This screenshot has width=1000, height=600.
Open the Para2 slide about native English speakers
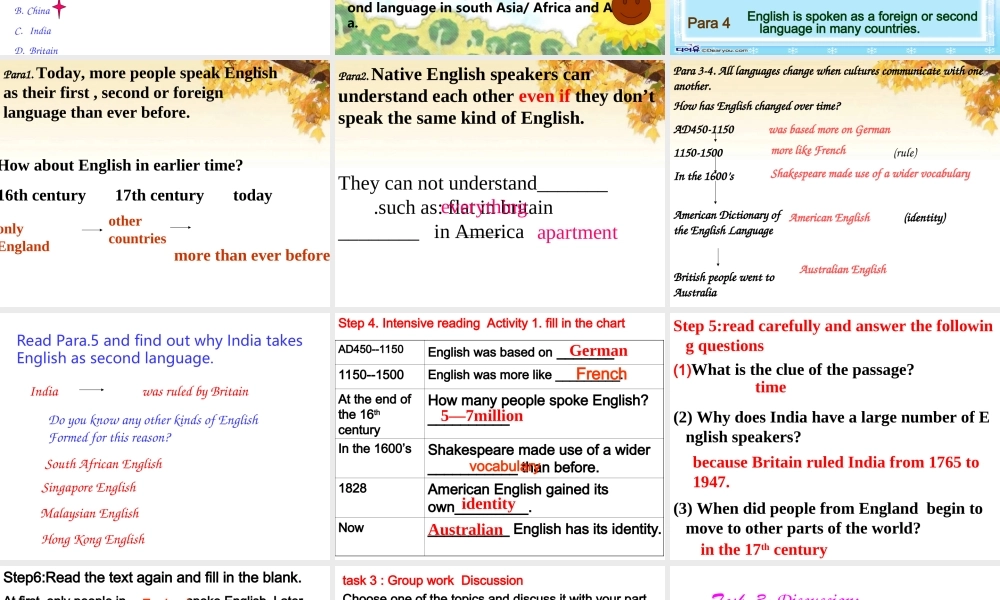(499, 184)
